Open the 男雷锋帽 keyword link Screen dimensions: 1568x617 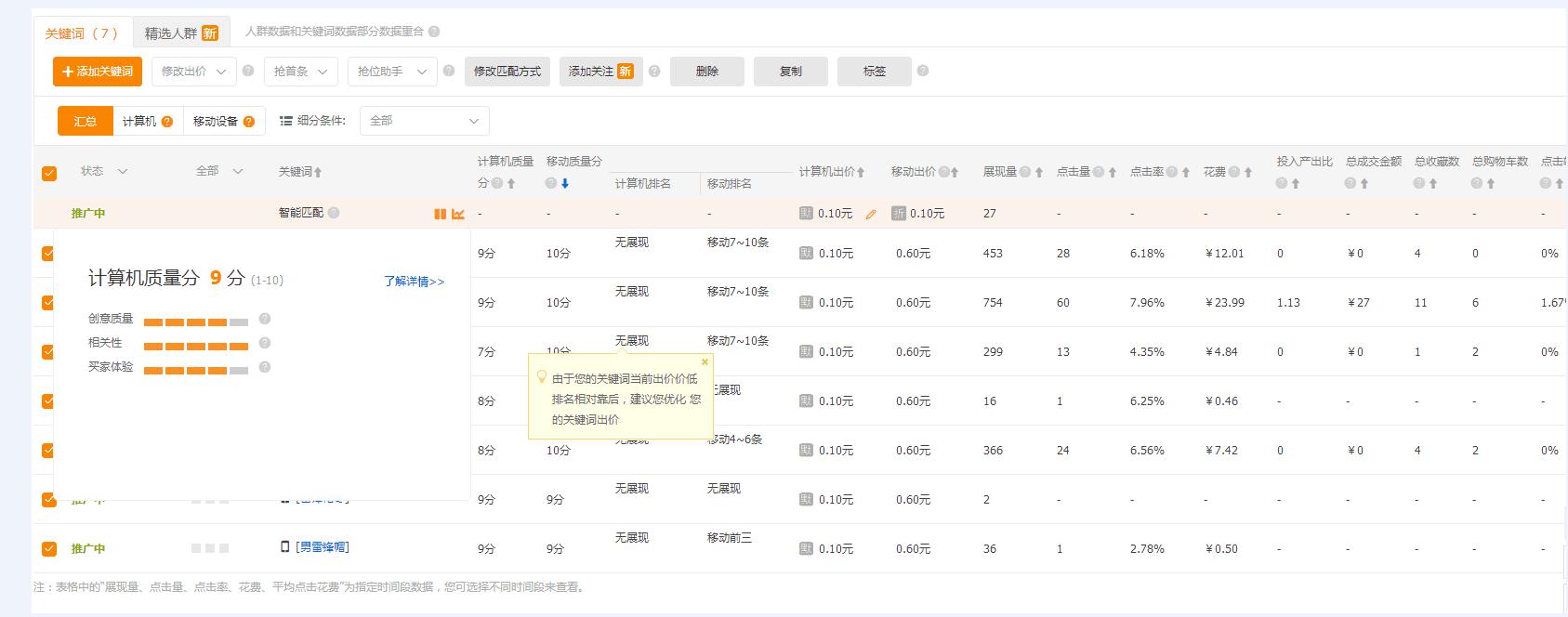(323, 547)
